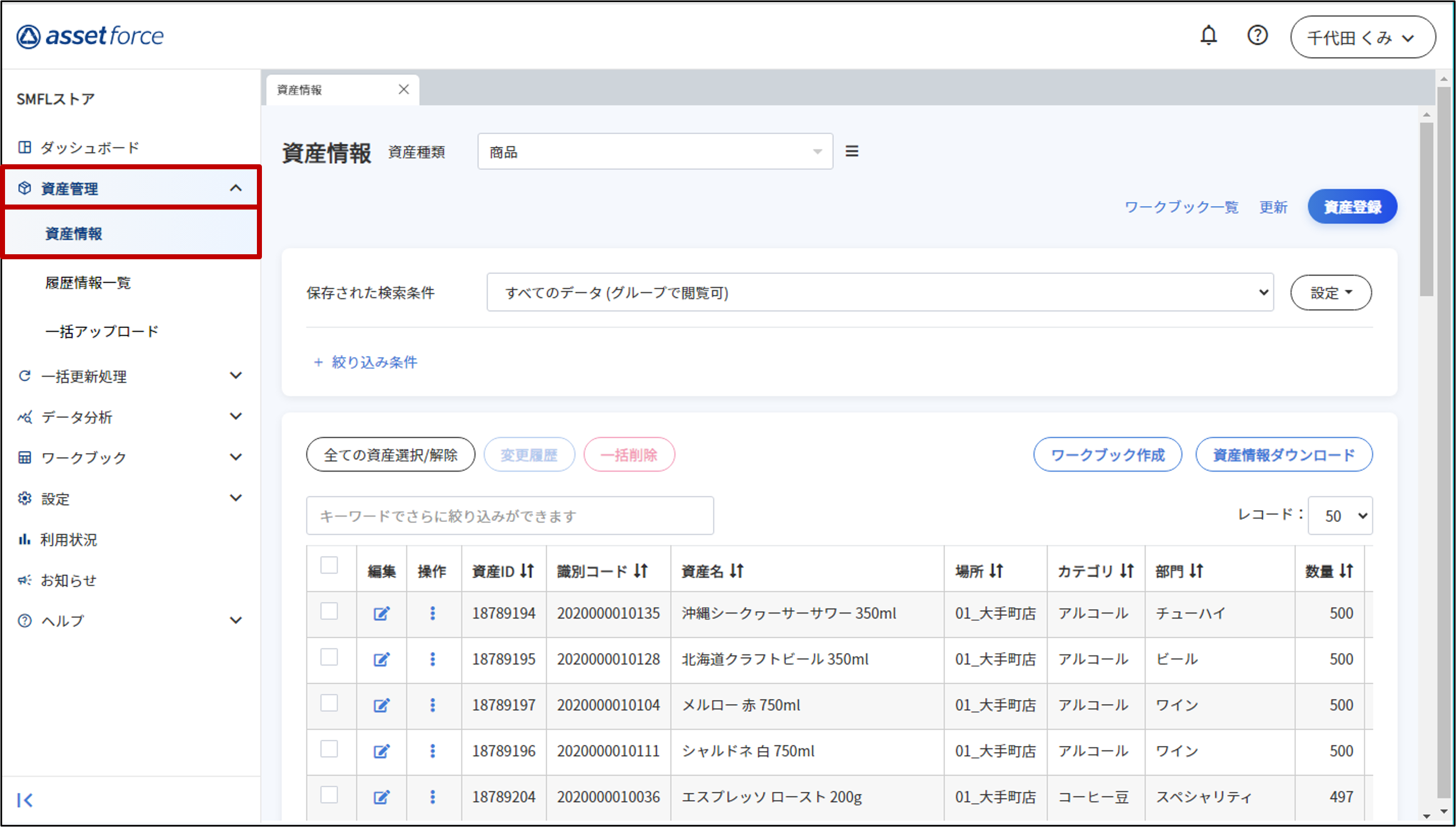Image resolution: width=1456 pixels, height=827 pixels.
Task: Sort by 資産ID column sort icon
Action: point(527,571)
